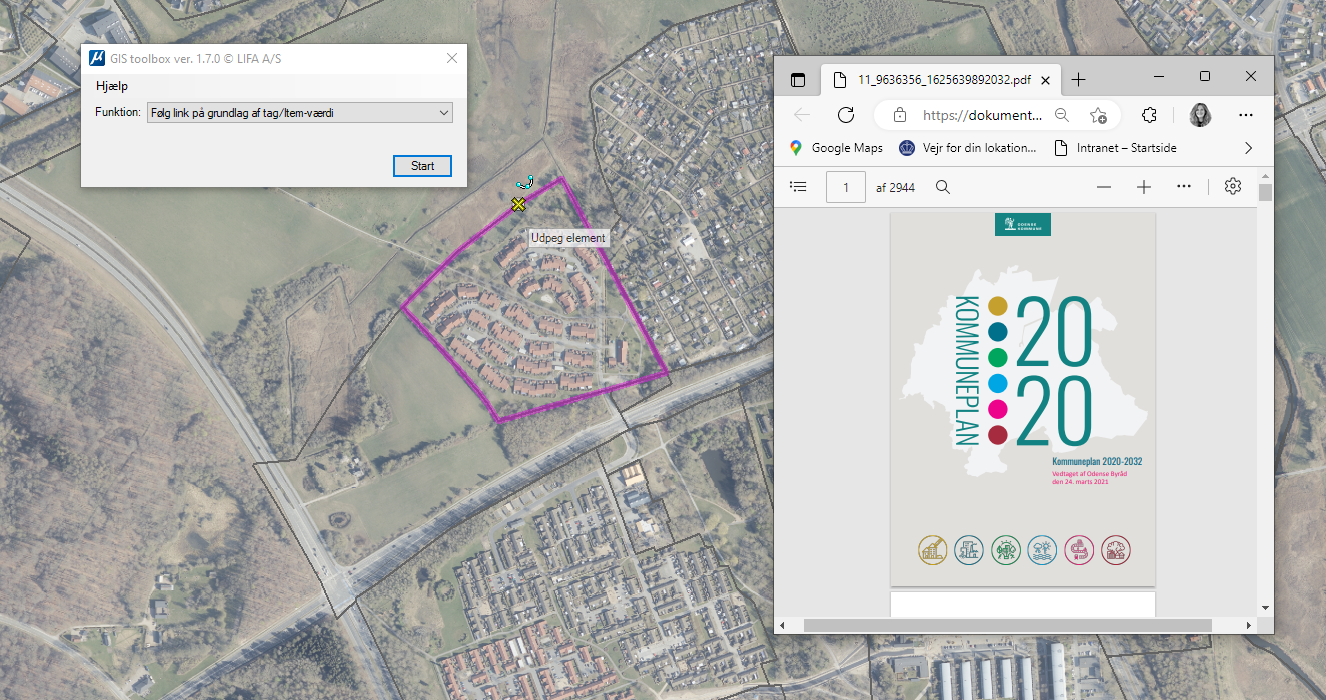Open the Google Maps bookmark
This screenshot has width=1326, height=700.
click(836, 148)
